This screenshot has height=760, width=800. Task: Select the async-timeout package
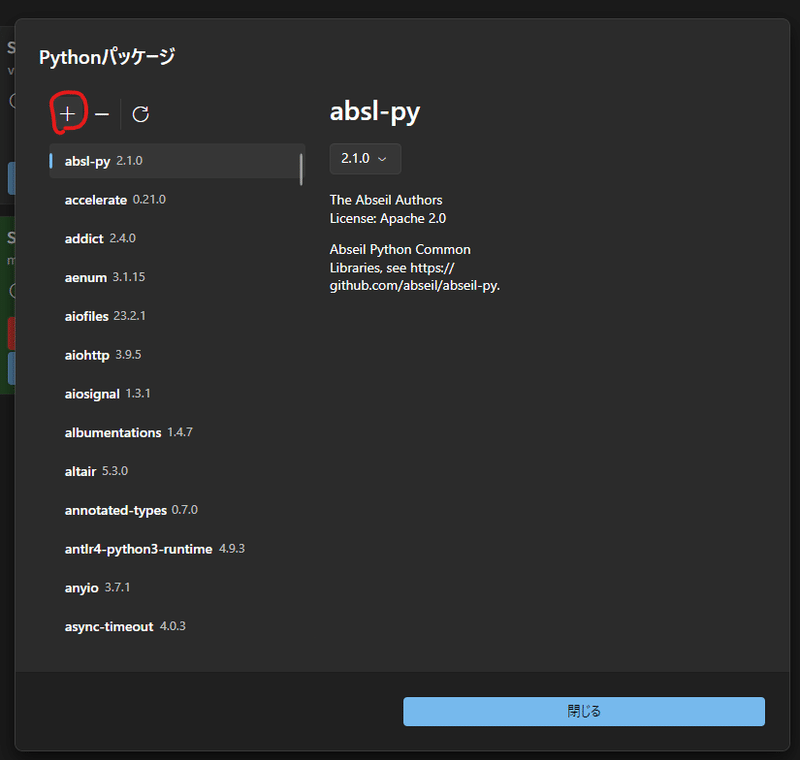(150, 625)
